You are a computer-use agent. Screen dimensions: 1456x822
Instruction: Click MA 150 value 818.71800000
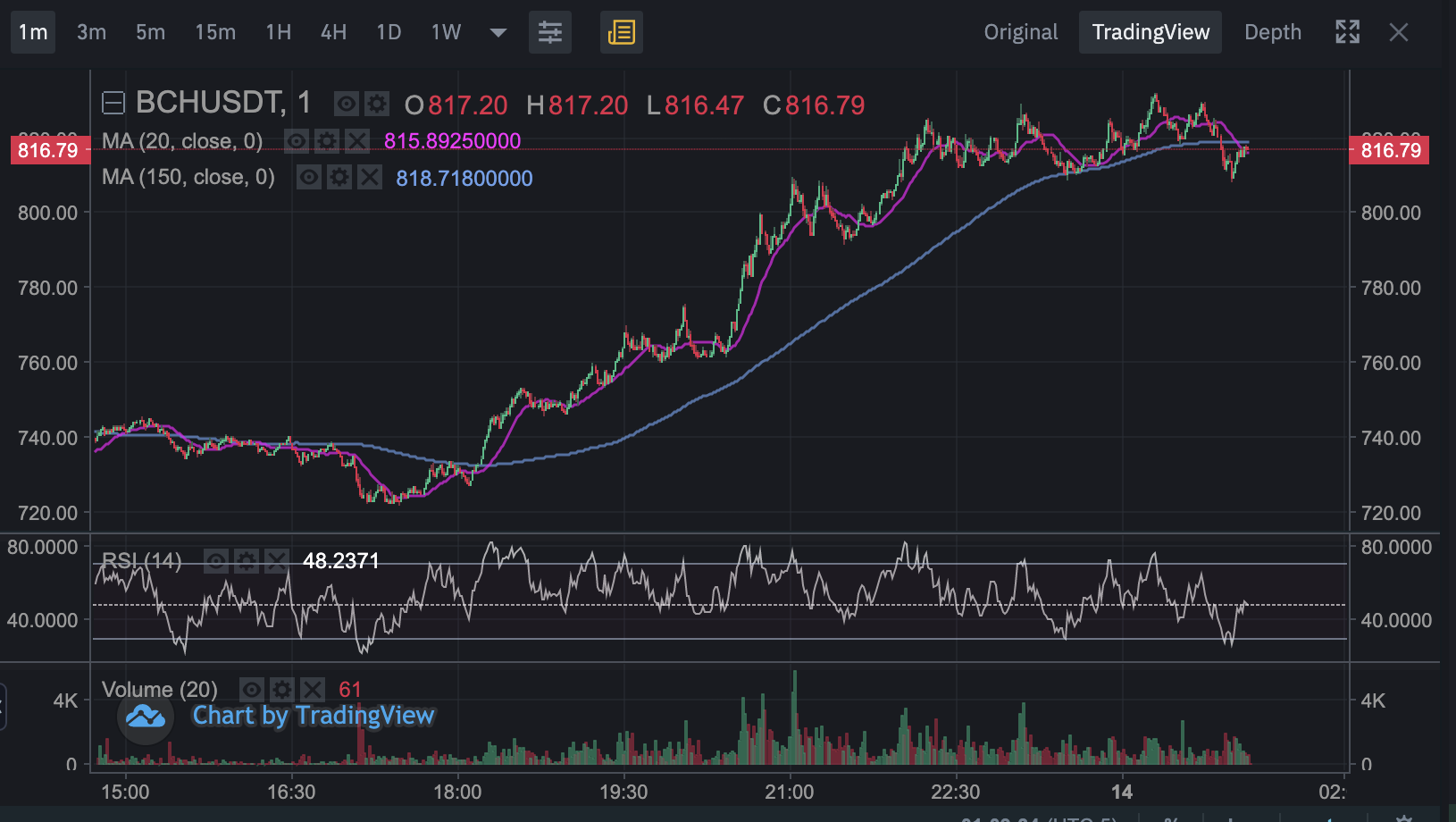[464, 179]
